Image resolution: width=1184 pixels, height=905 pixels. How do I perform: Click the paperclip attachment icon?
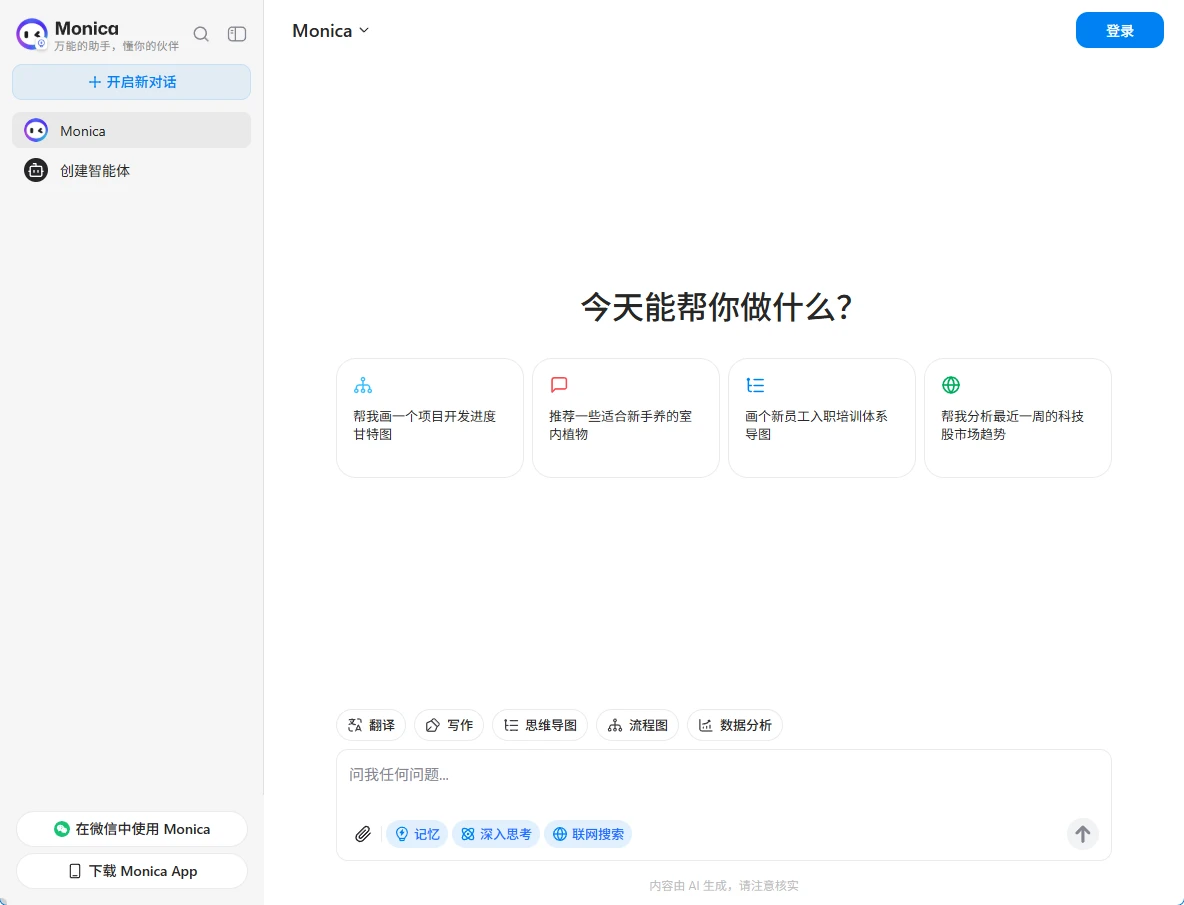[363, 834]
